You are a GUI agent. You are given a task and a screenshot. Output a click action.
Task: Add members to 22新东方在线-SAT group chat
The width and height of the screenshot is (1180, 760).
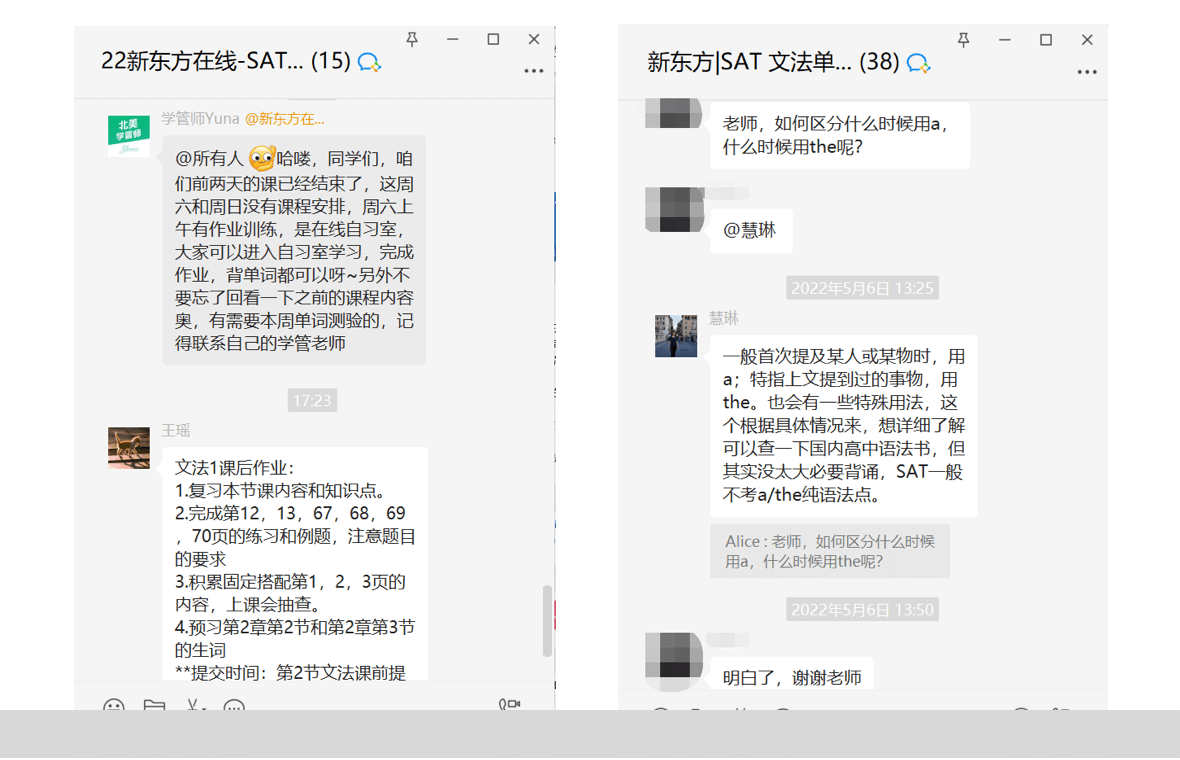370,62
